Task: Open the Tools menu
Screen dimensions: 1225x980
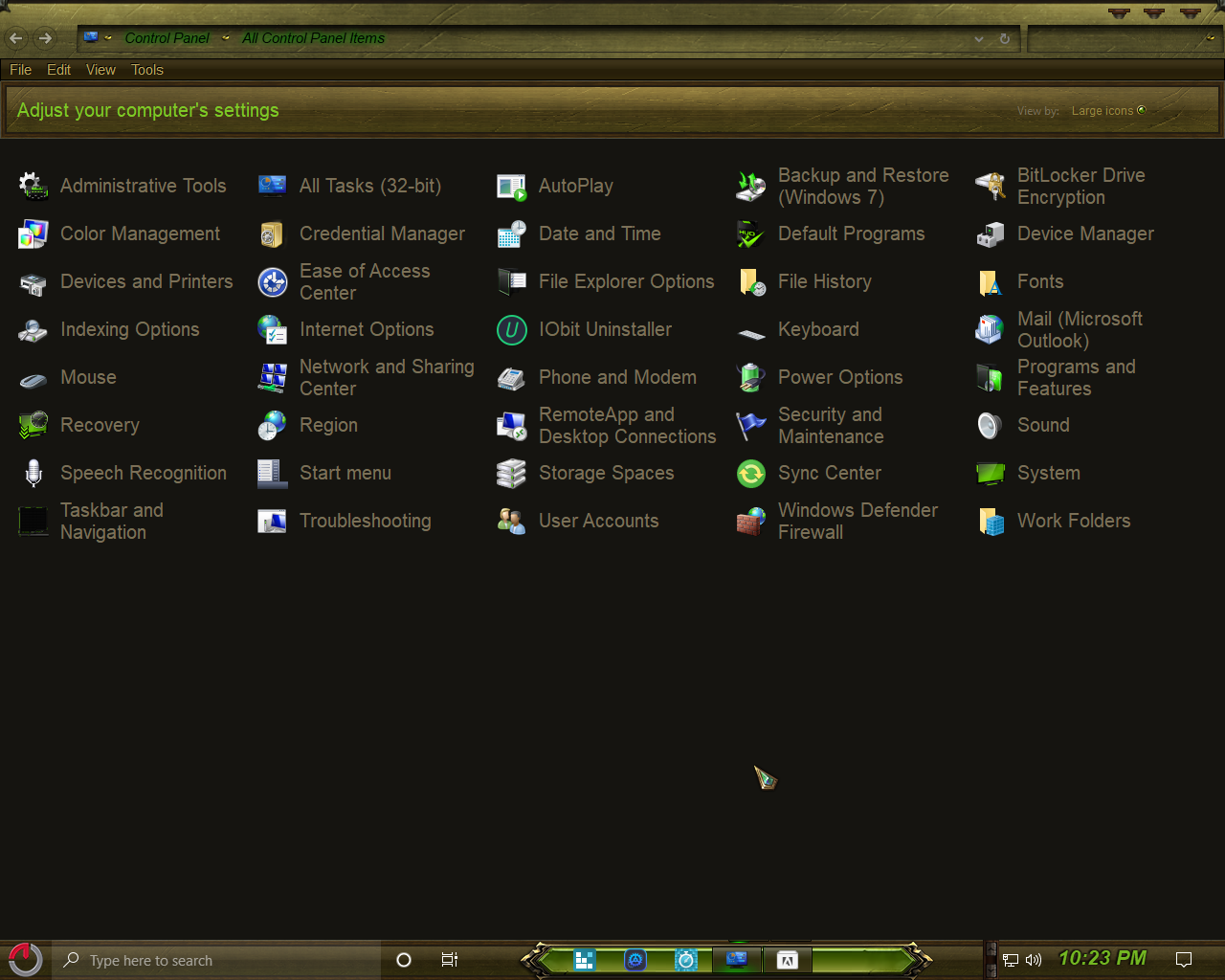Action: pos(147,70)
